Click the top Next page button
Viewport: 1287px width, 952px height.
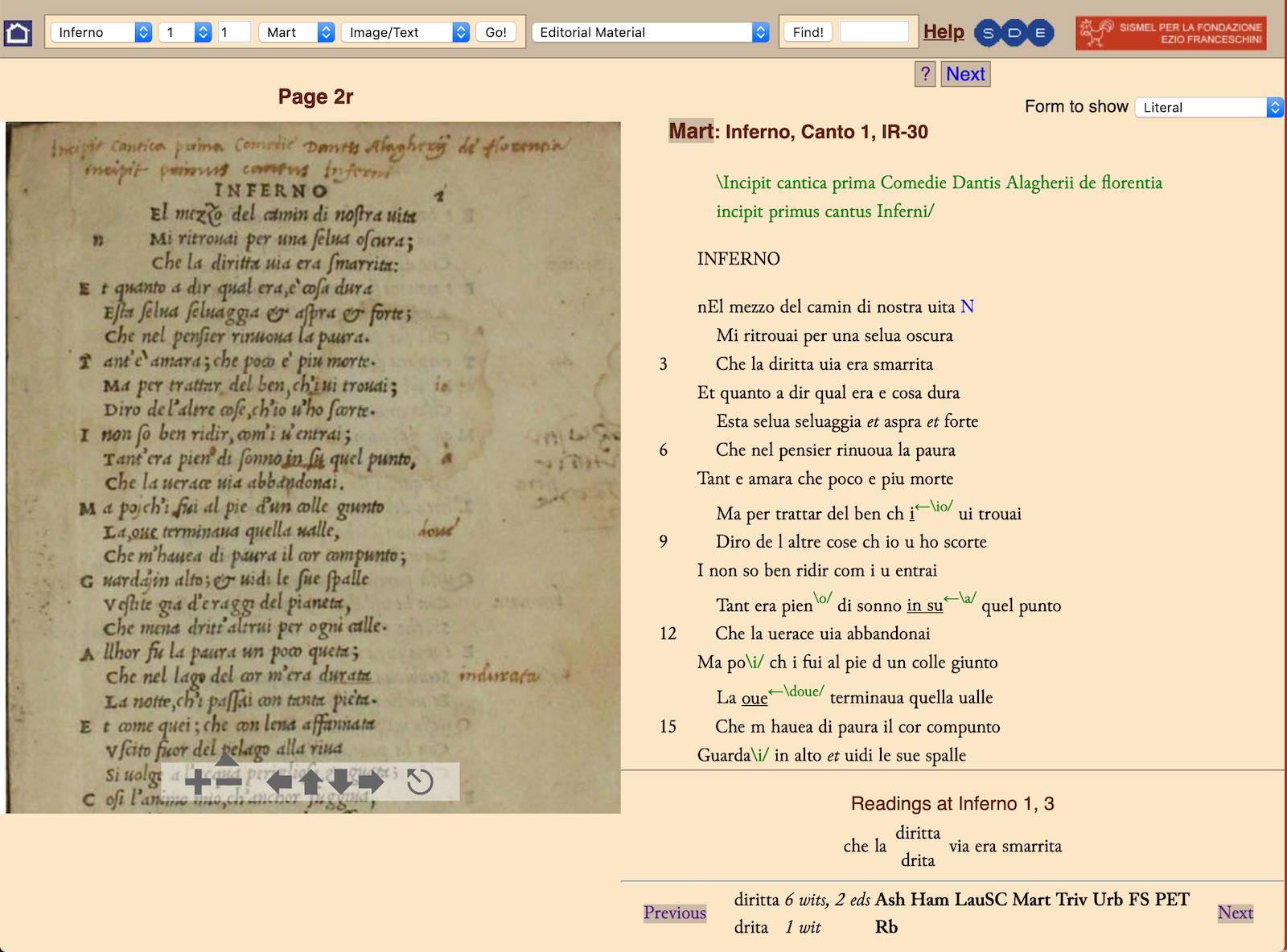click(x=965, y=74)
